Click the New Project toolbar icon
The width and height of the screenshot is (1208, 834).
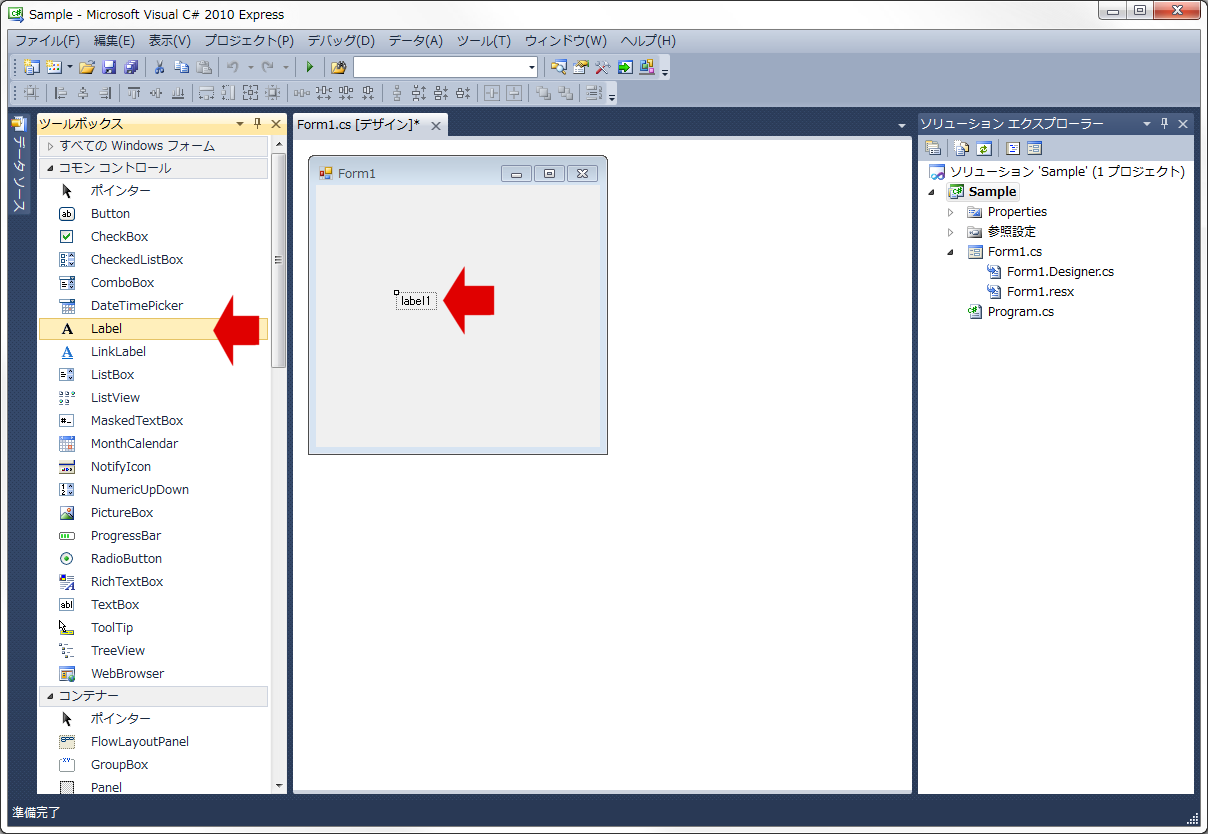(x=32, y=67)
